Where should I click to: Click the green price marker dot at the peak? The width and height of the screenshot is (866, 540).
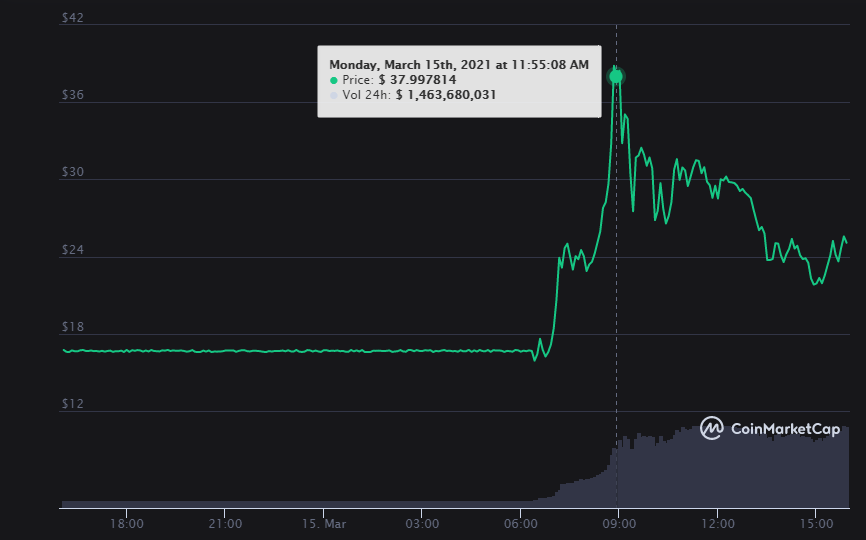pos(616,76)
